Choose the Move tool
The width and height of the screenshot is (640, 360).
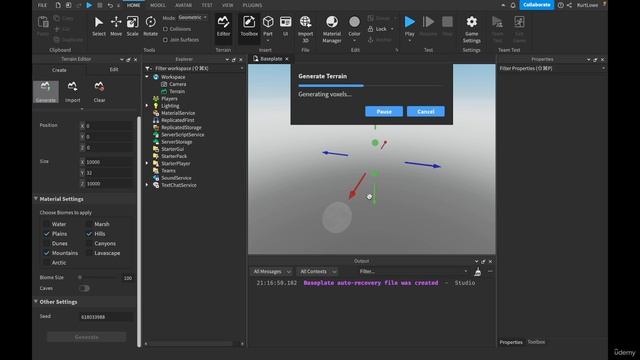tap(116, 27)
